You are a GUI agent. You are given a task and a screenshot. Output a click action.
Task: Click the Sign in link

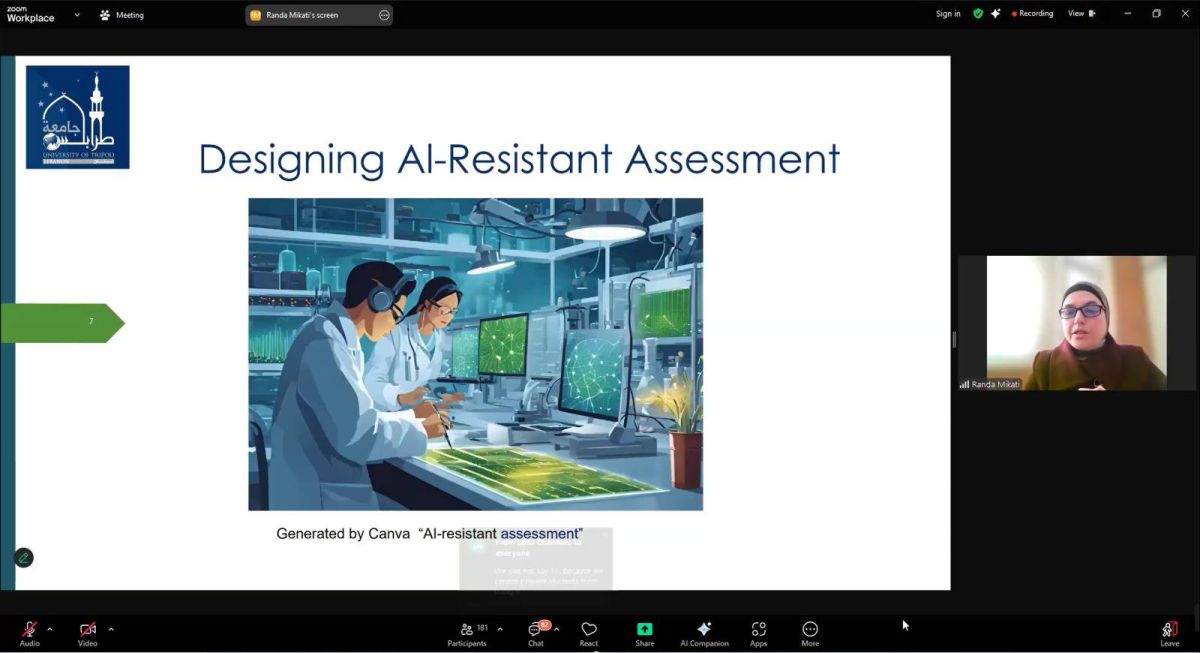click(x=948, y=14)
